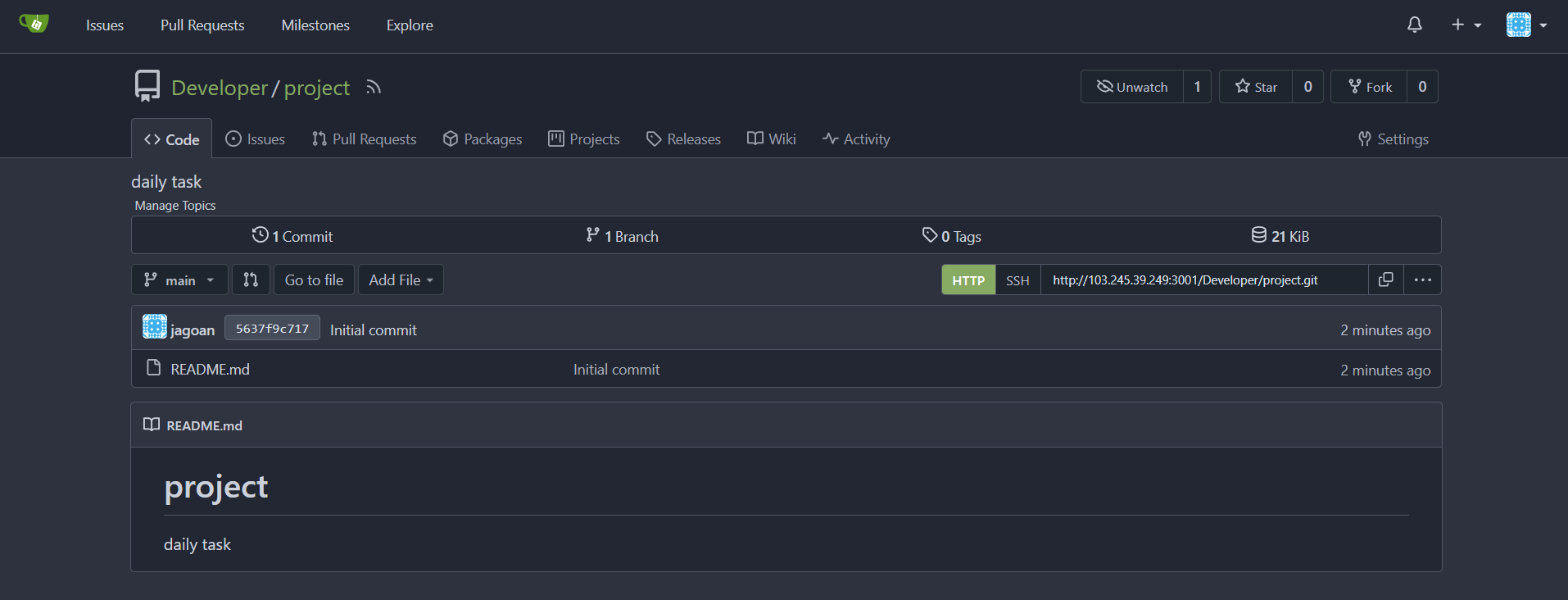Open repository Settings tab
1568x600 pixels.
1394,139
